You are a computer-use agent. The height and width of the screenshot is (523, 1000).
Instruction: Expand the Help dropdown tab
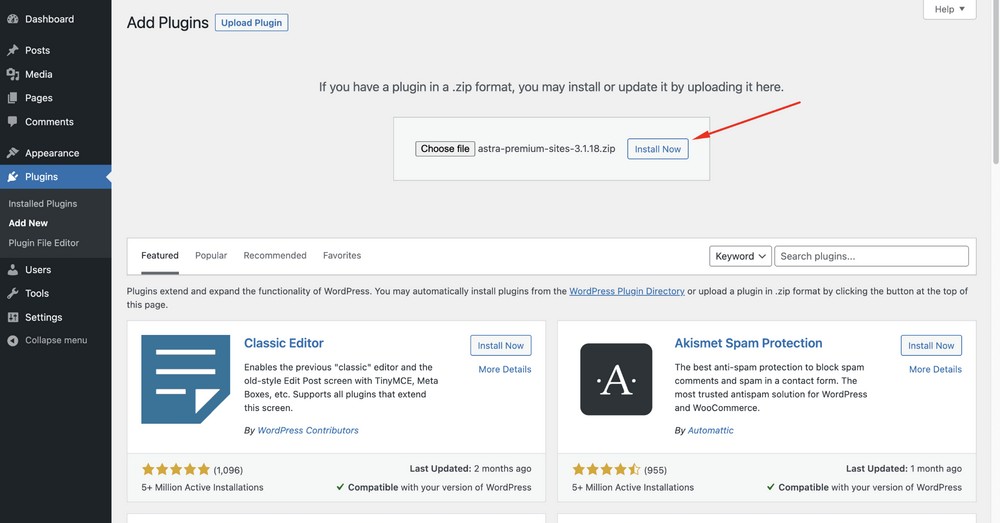click(950, 9)
